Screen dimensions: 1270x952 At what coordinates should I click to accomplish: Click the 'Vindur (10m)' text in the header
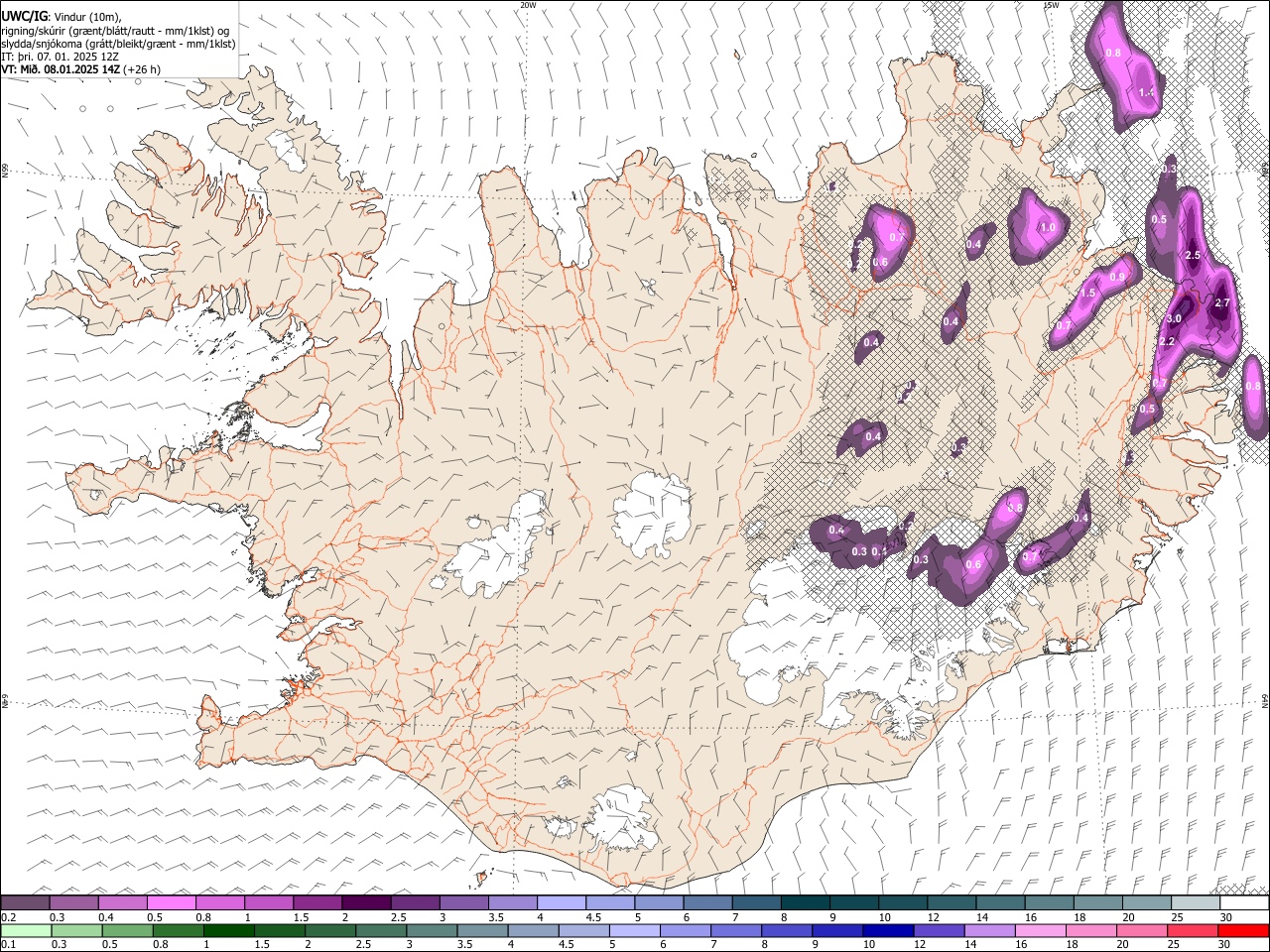coord(86,16)
